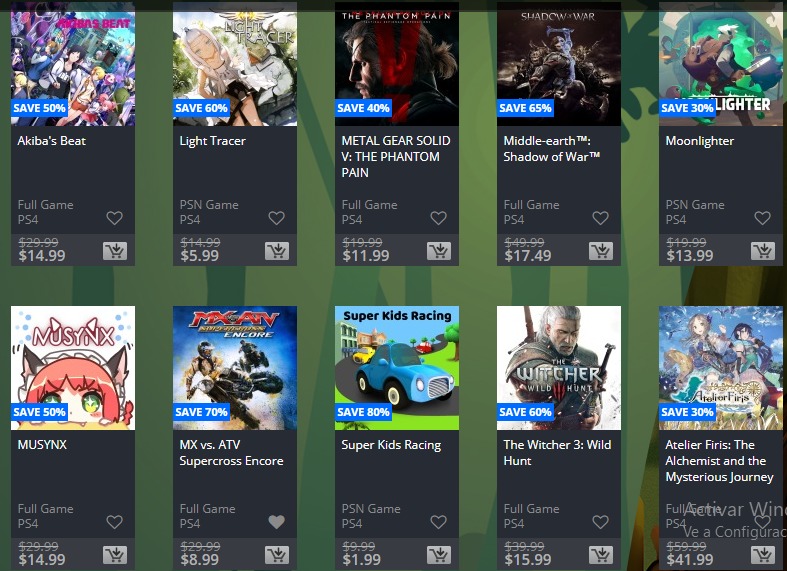The image size is (787, 571).
Task: Open The Witcher 3 cover art
Action: [559, 368]
